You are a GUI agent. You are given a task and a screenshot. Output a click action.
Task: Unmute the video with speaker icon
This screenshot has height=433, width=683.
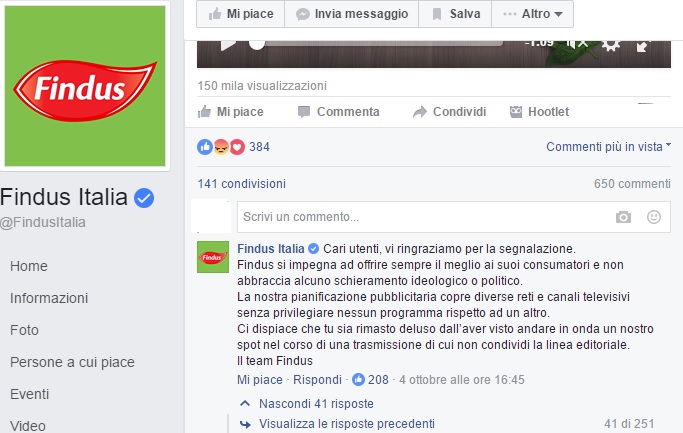[577, 44]
